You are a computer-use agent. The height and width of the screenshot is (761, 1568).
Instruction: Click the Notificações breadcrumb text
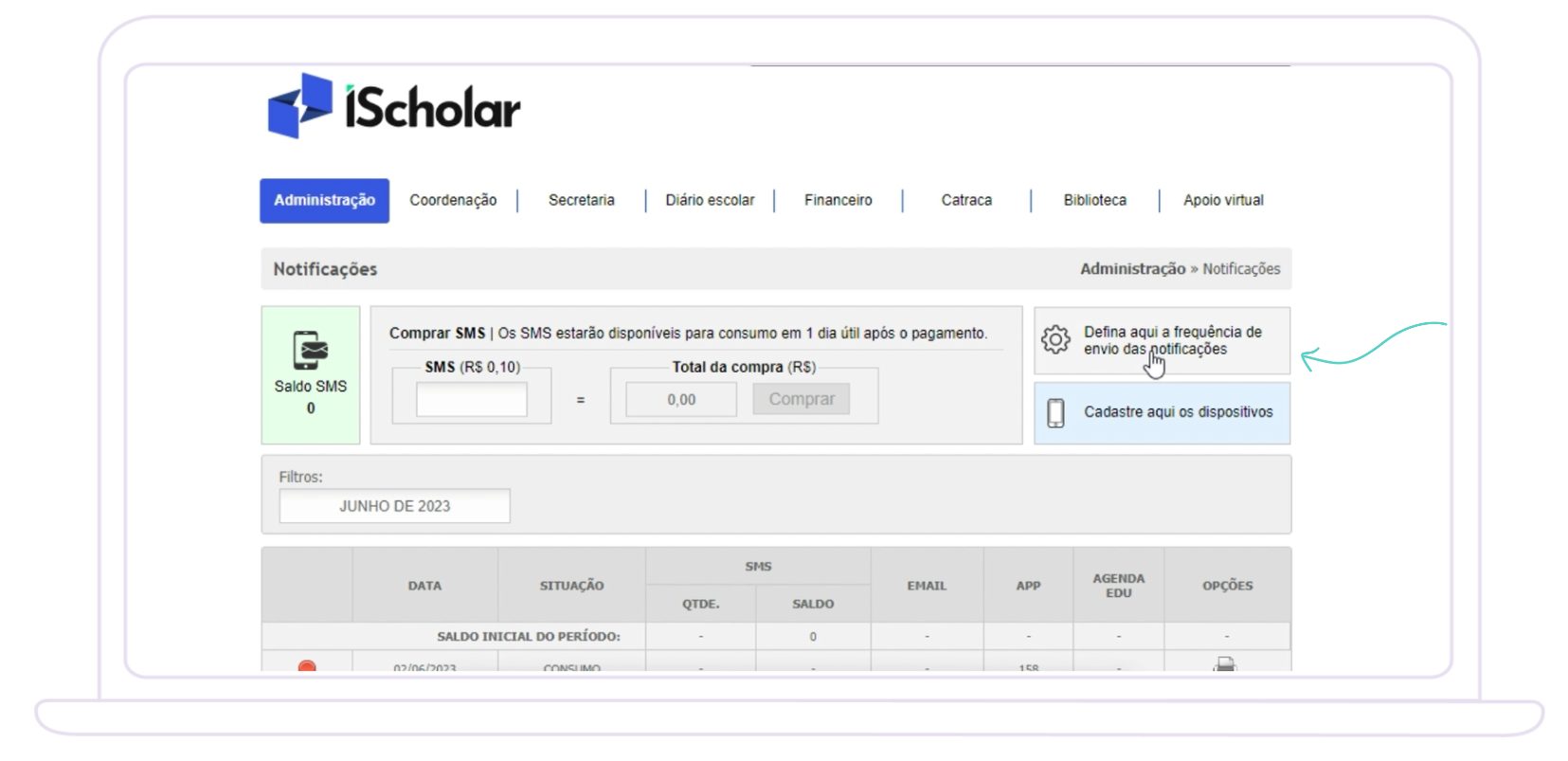click(x=1241, y=269)
